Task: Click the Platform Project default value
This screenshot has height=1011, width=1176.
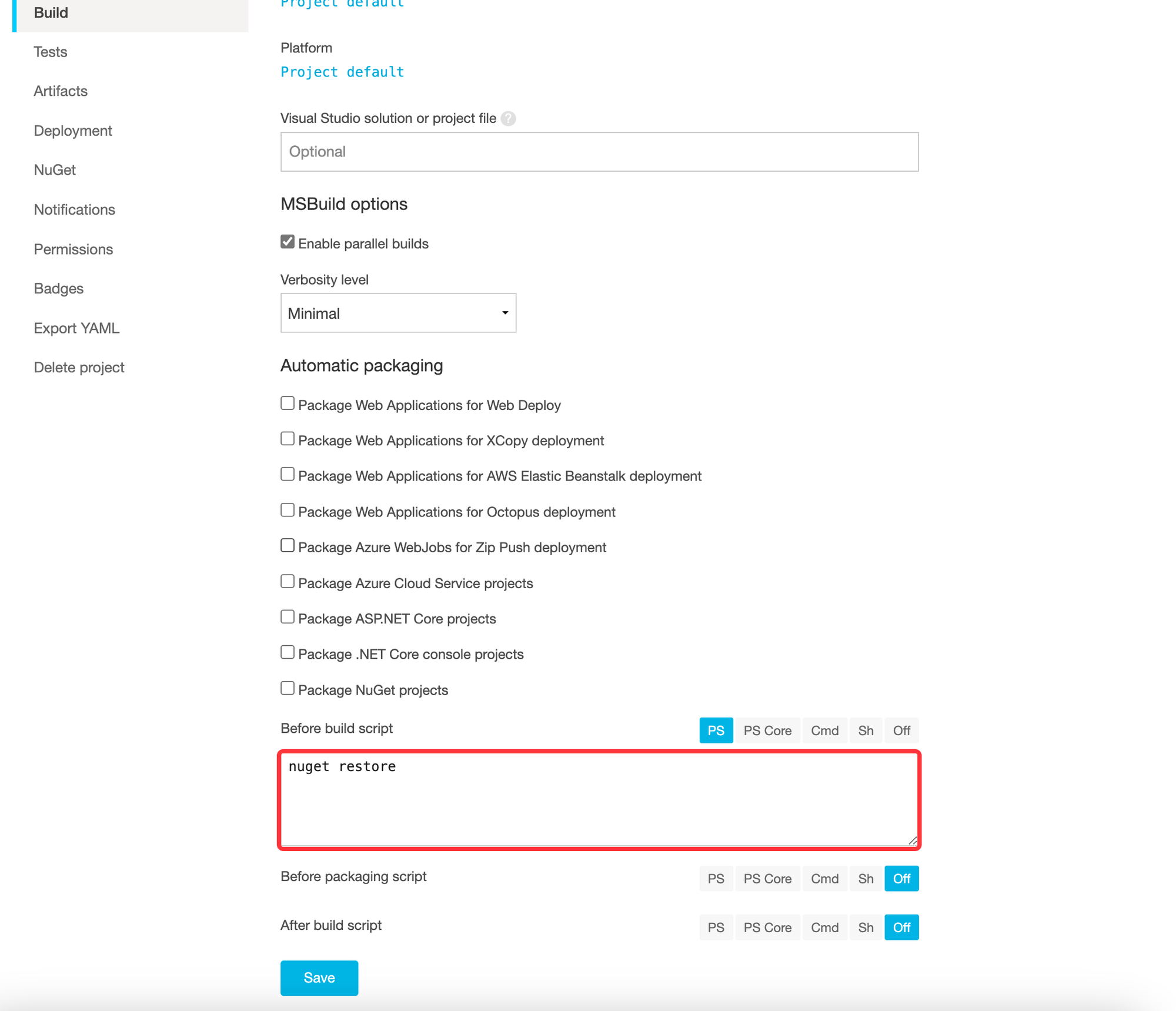Action: click(342, 72)
